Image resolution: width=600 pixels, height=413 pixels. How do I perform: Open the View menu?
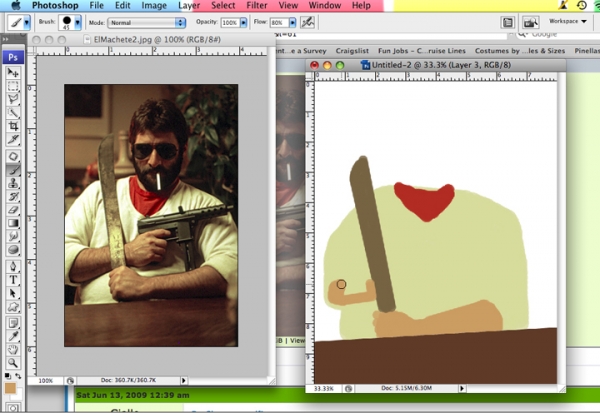(288, 5)
